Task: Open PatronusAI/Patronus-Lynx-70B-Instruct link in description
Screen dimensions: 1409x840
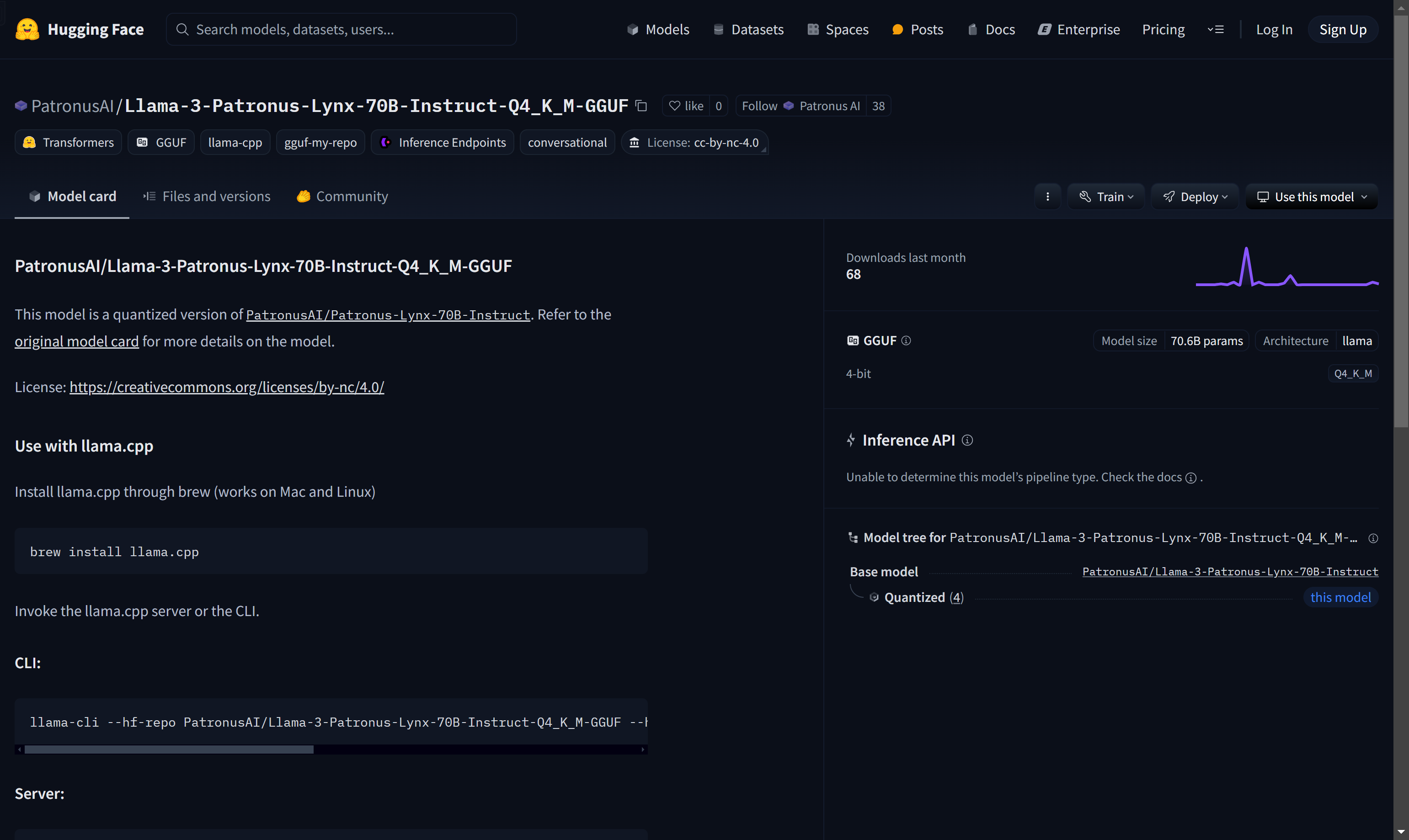Action: (388, 315)
